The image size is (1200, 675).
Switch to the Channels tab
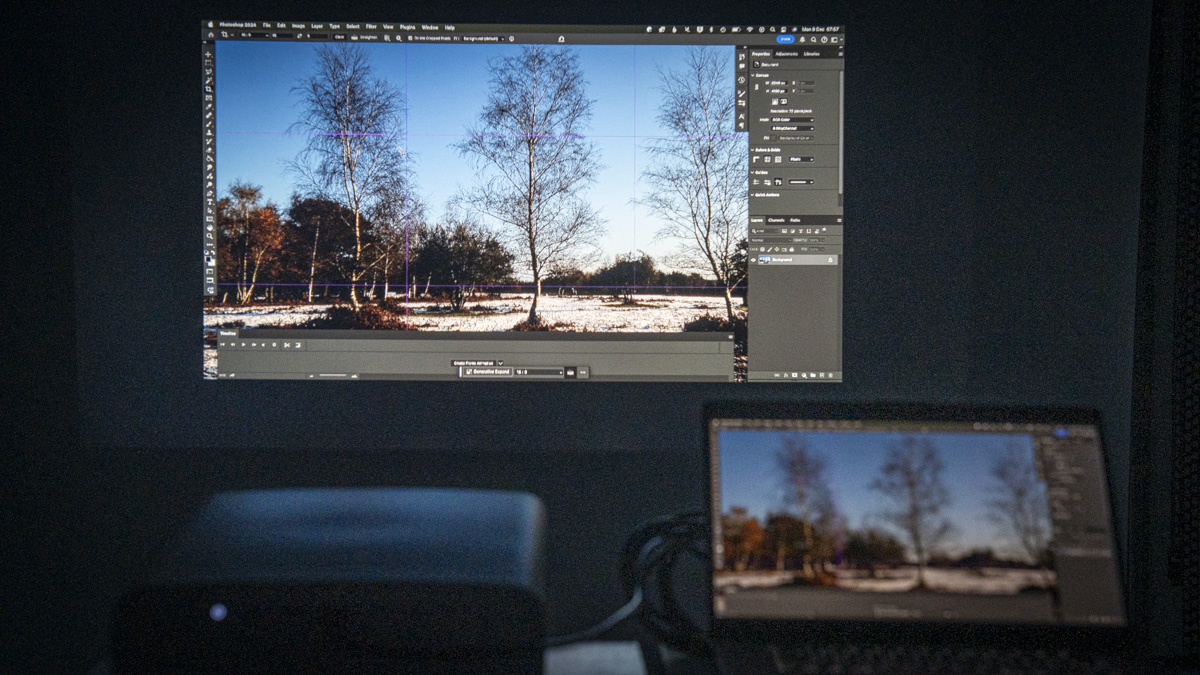pos(776,220)
